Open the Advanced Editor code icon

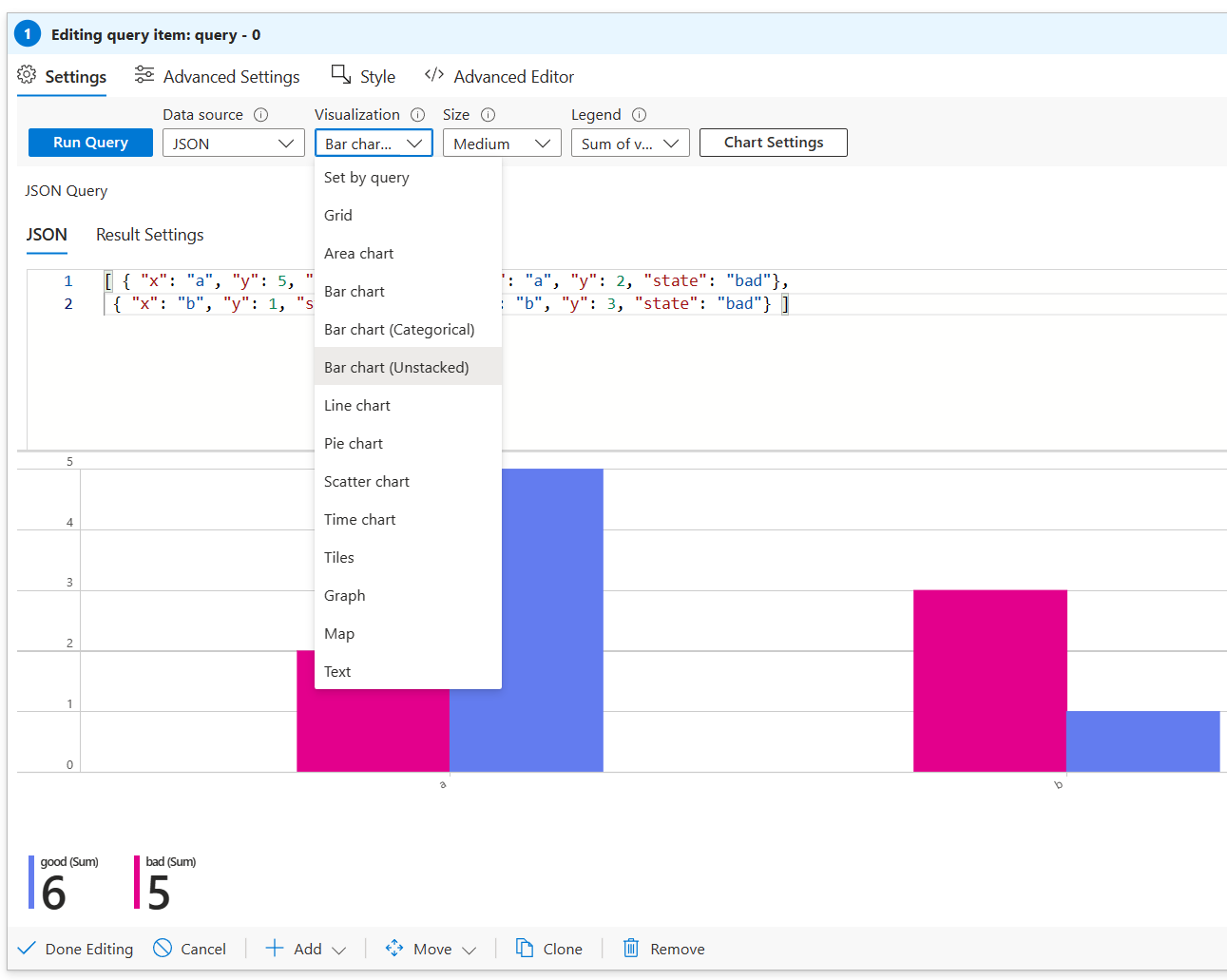[x=435, y=75]
